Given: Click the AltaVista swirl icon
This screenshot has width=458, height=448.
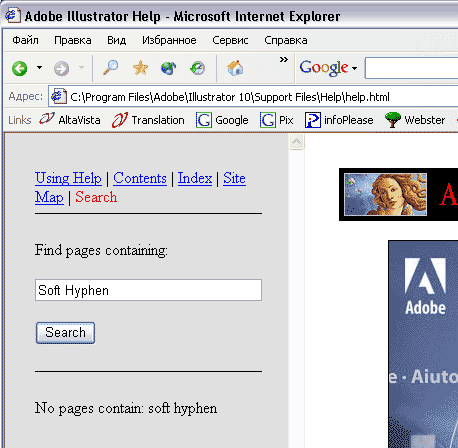Looking at the screenshot, I should coord(47,119).
